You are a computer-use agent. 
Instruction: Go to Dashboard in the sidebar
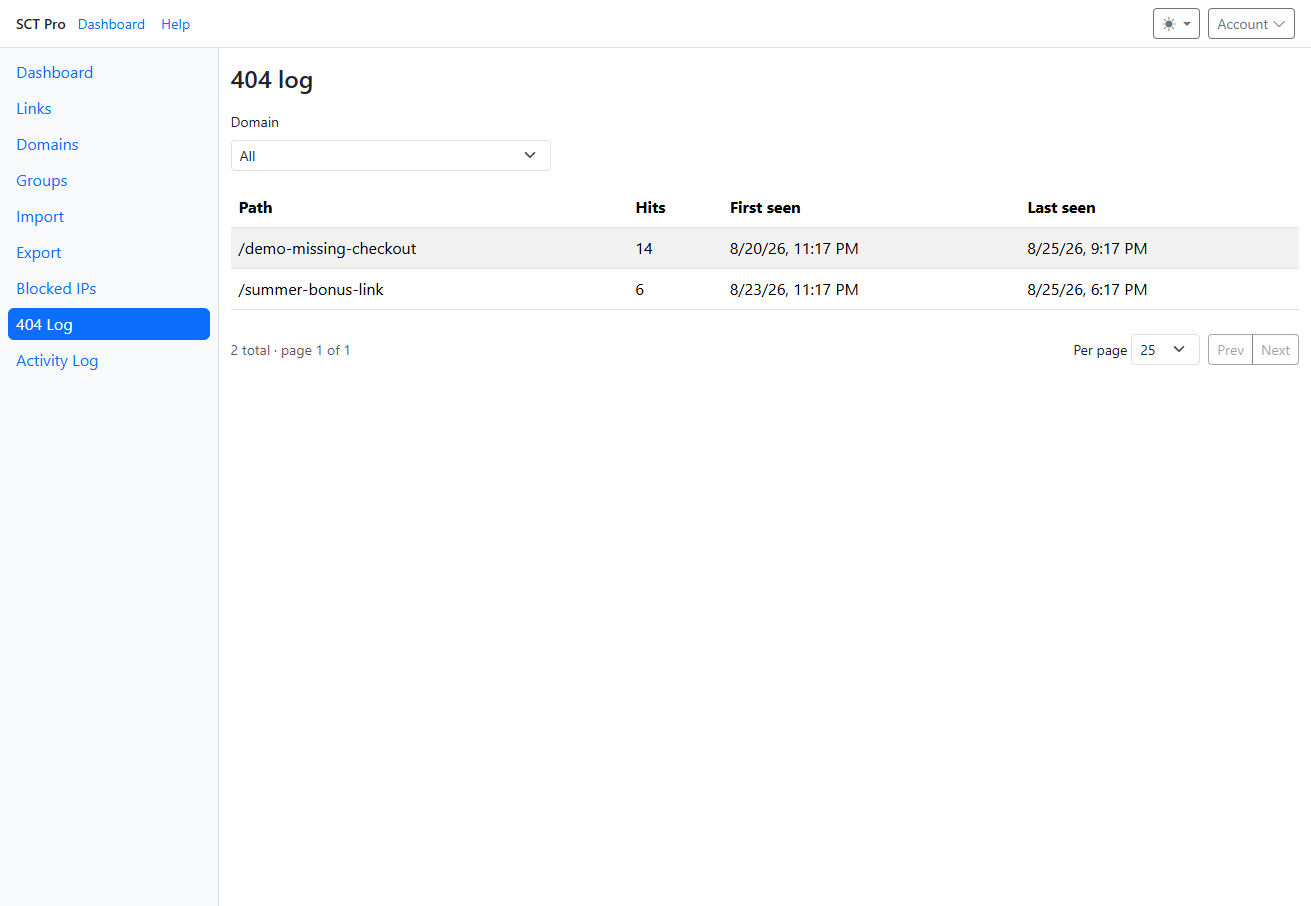[x=109, y=72]
